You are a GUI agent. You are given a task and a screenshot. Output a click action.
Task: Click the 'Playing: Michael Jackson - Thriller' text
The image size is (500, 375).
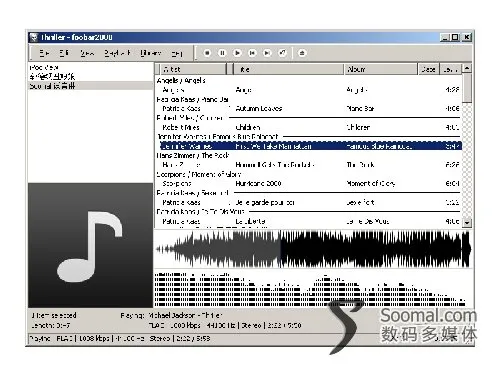(171, 315)
